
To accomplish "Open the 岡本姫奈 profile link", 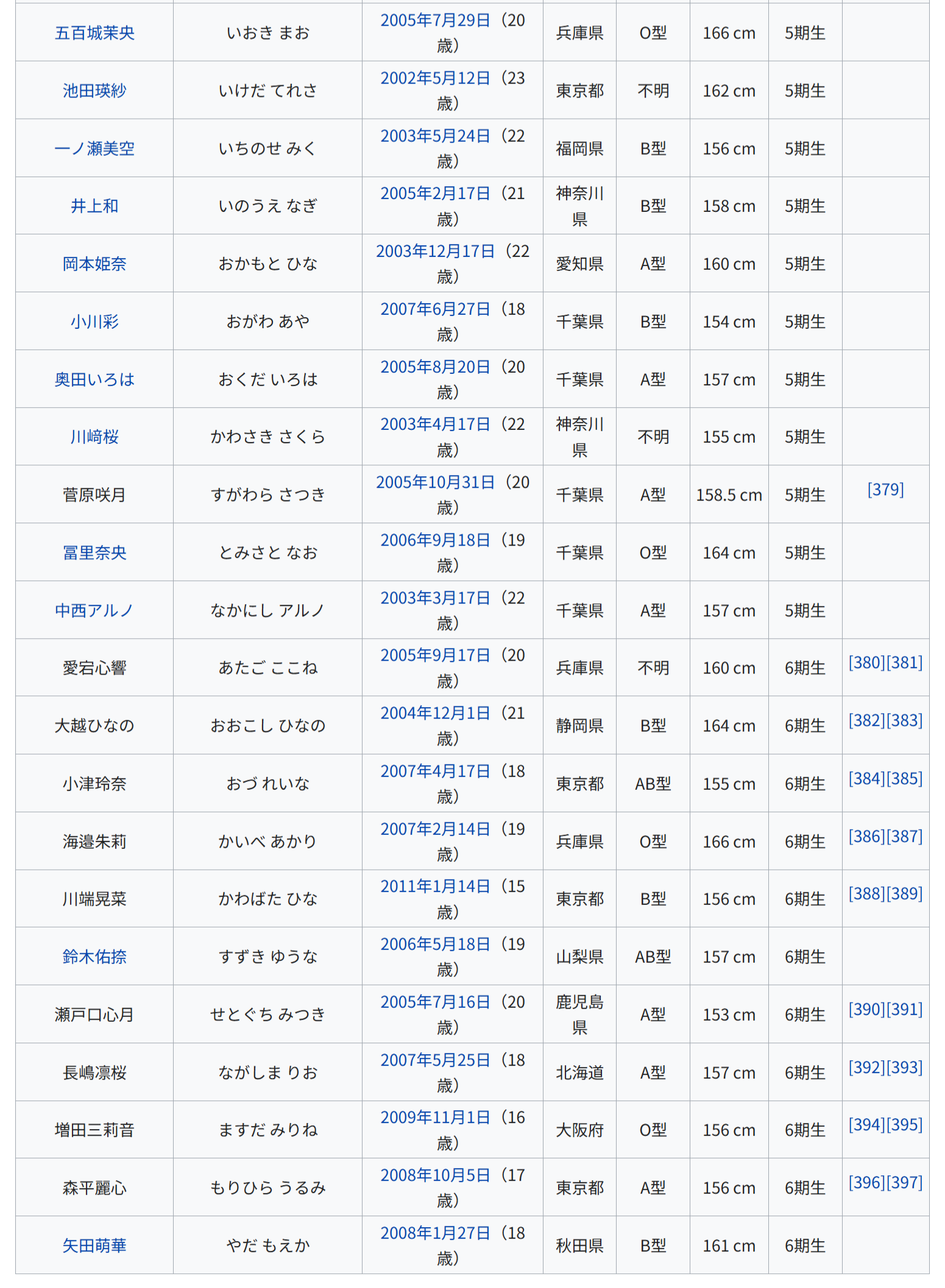I will click(x=94, y=264).
